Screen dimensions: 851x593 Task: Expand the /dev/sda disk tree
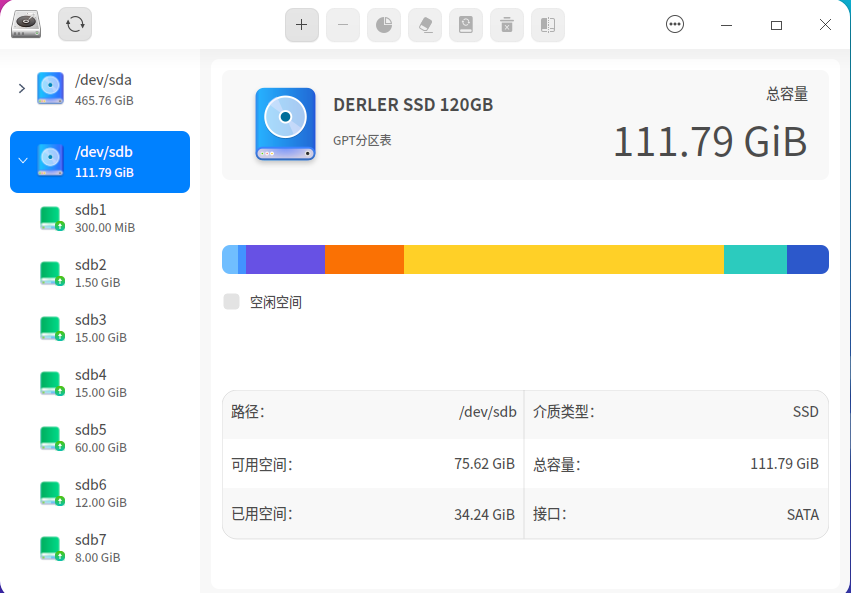coord(22,88)
